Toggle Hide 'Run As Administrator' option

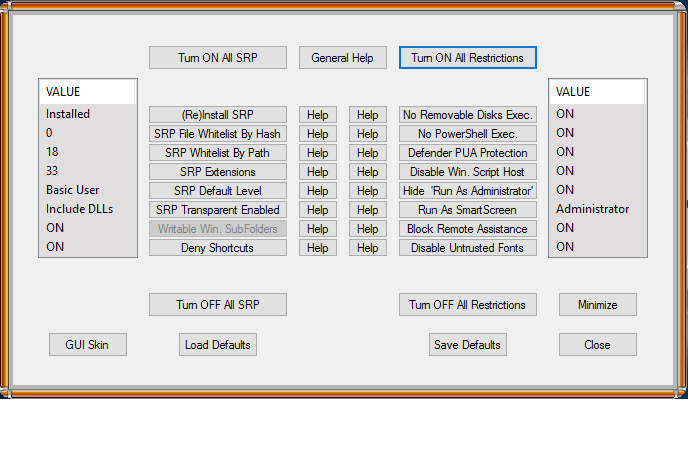click(x=468, y=190)
